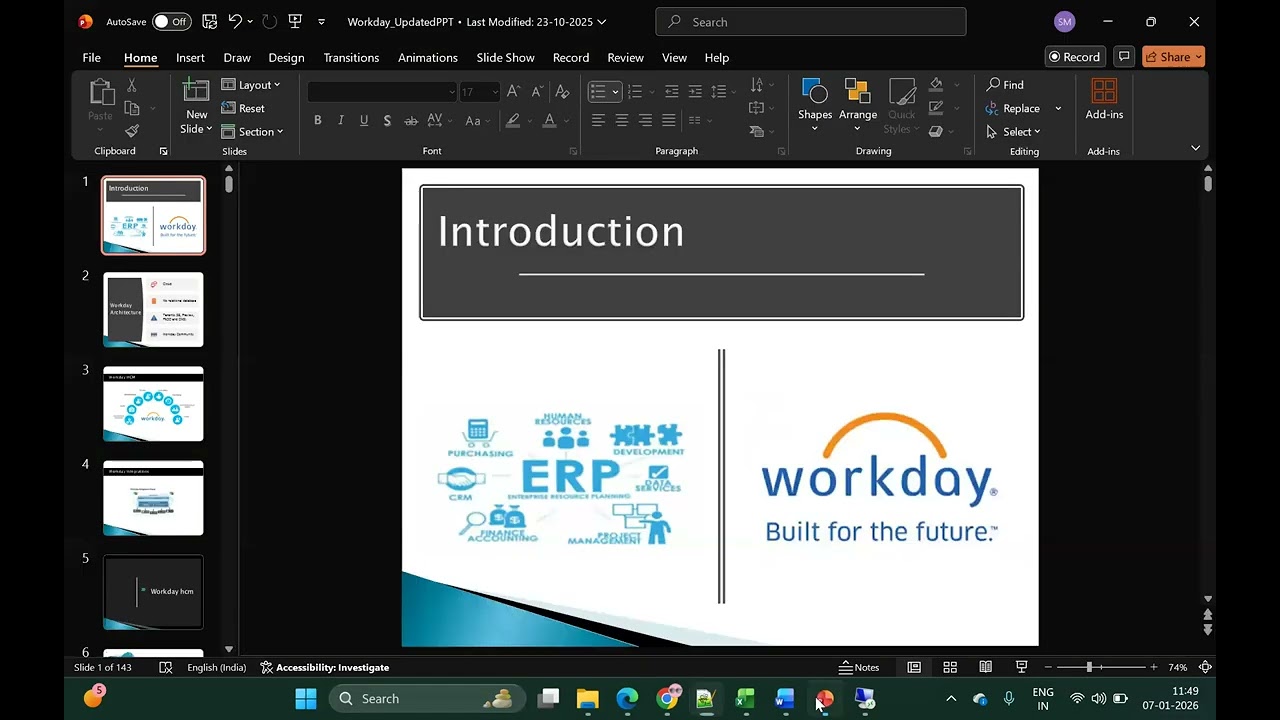The width and height of the screenshot is (1280, 720).
Task: Open Section dropdown
Action: (253, 131)
